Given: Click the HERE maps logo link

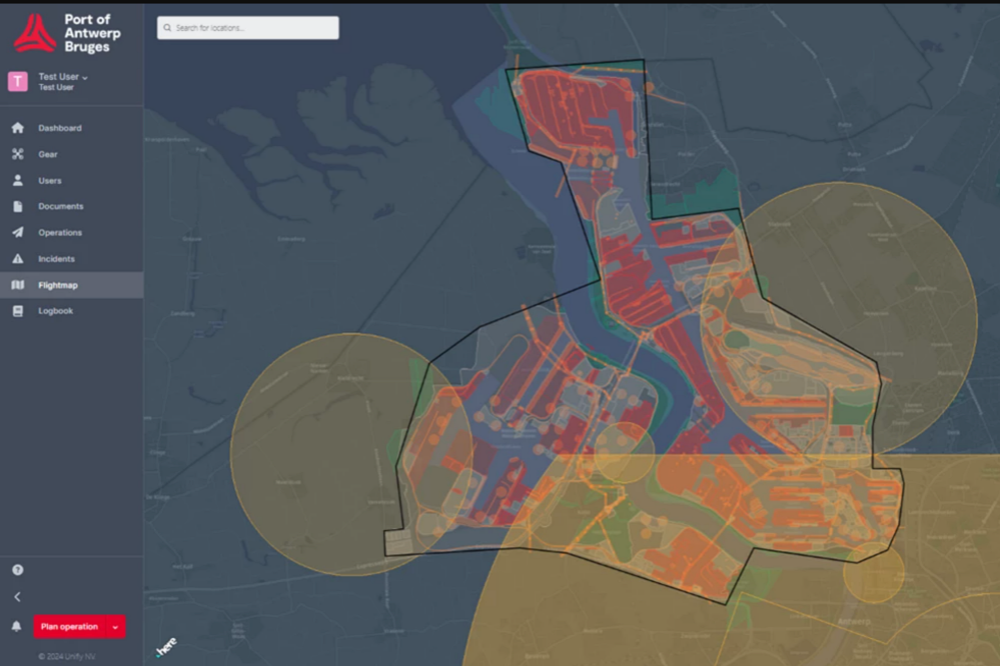Looking at the screenshot, I should 166,647.
